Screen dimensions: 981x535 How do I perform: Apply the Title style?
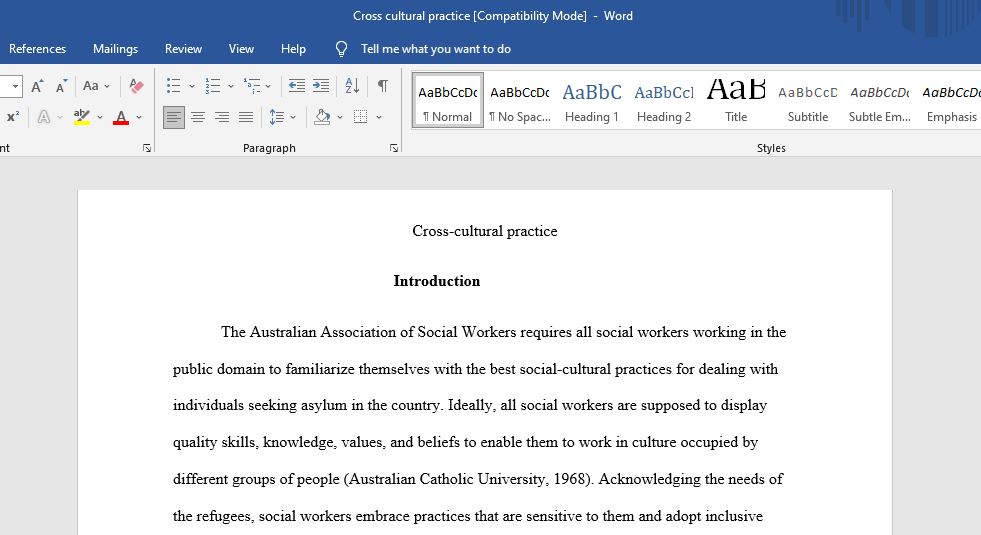point(736,101)
